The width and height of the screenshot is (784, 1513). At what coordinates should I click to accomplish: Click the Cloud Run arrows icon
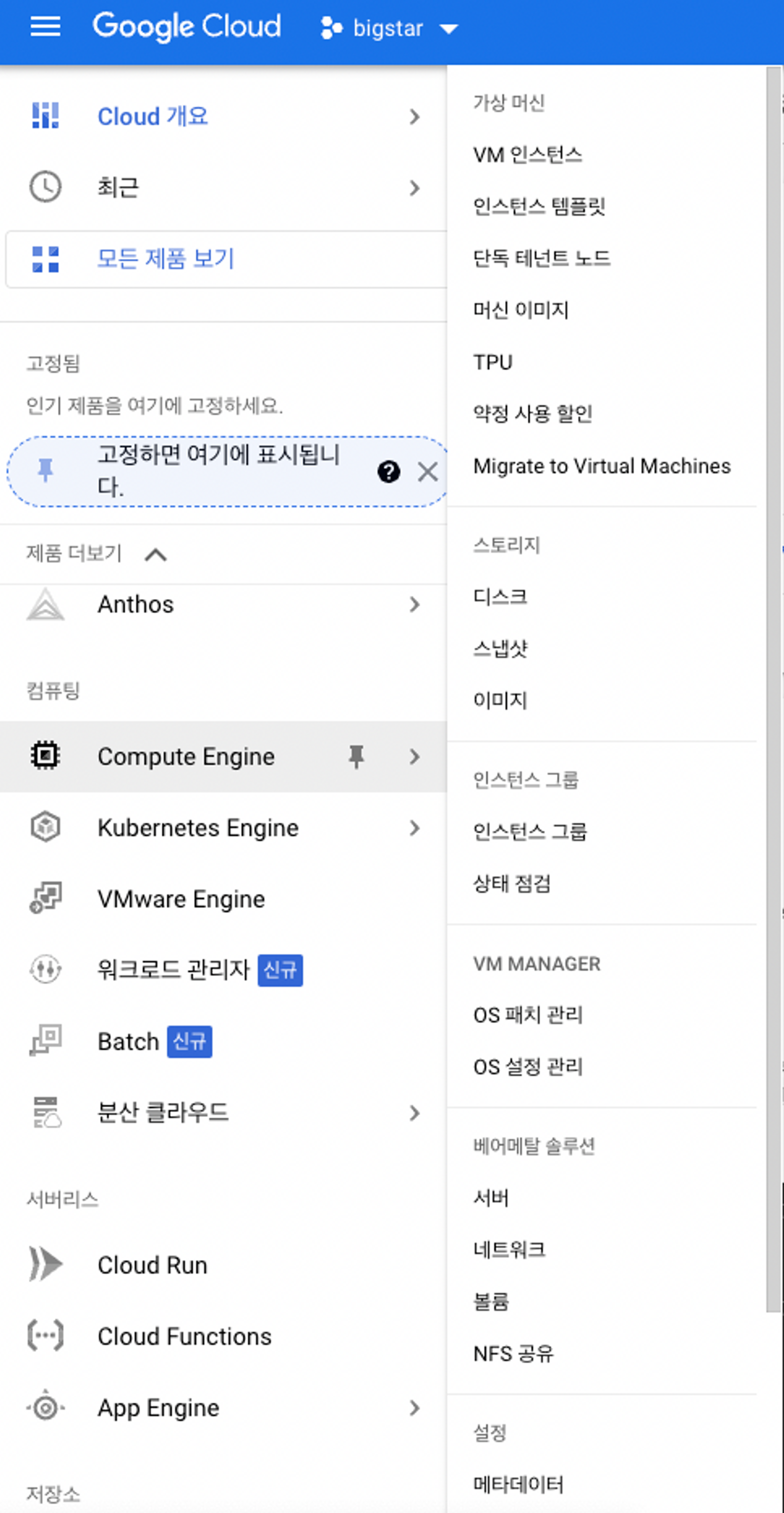coord(45,1265)
